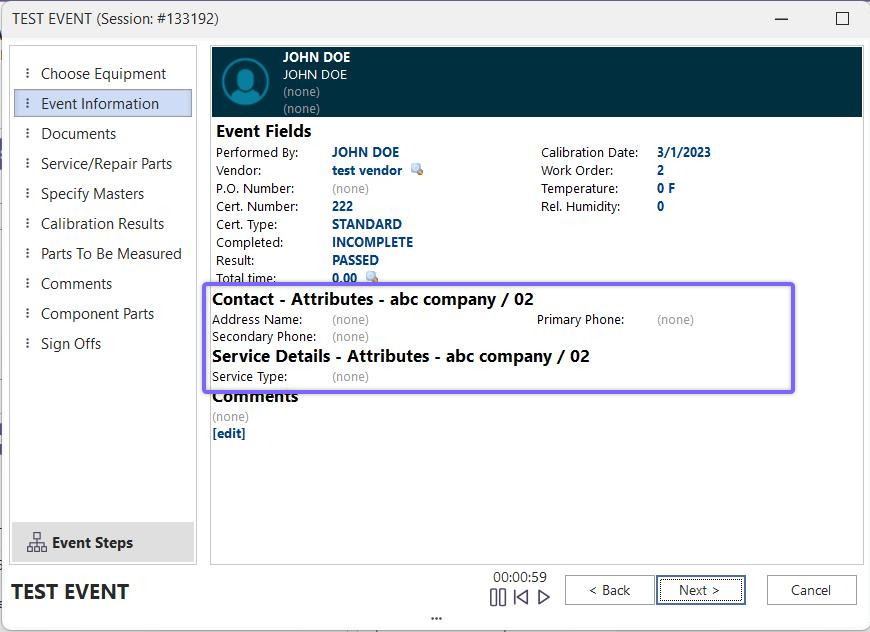Pause the session timer
The image size is (870, 632).
click(498, 597)
